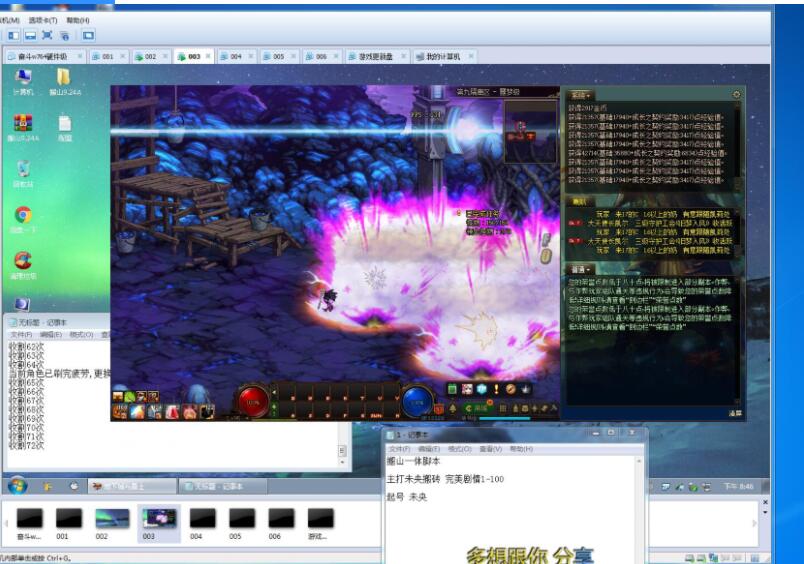Click the game minimap
Image resolution: width=804 pixels, height=564 pixels.
531,131
